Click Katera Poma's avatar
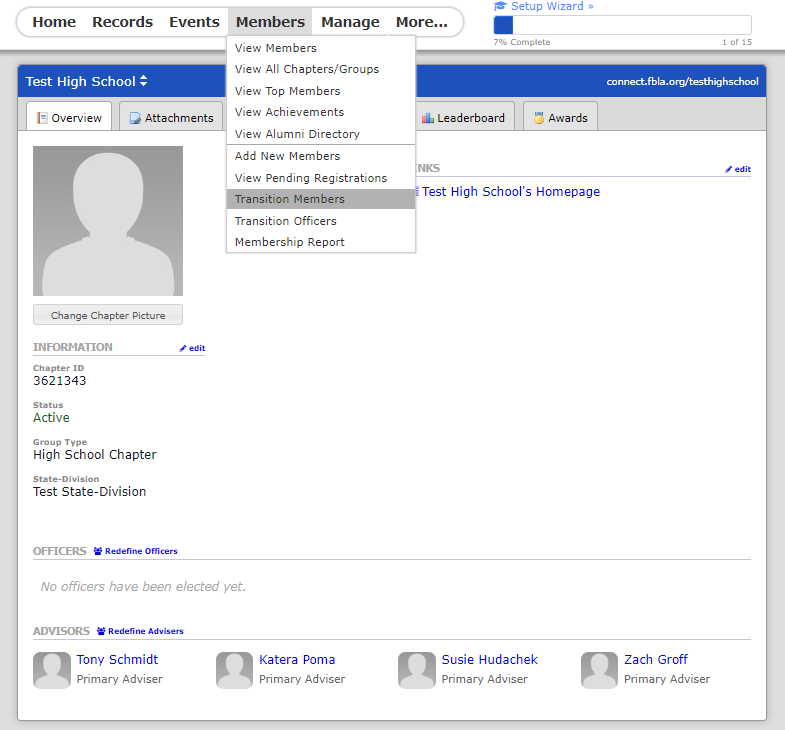This screenshot has width=785, height=730. coord(234,670)
